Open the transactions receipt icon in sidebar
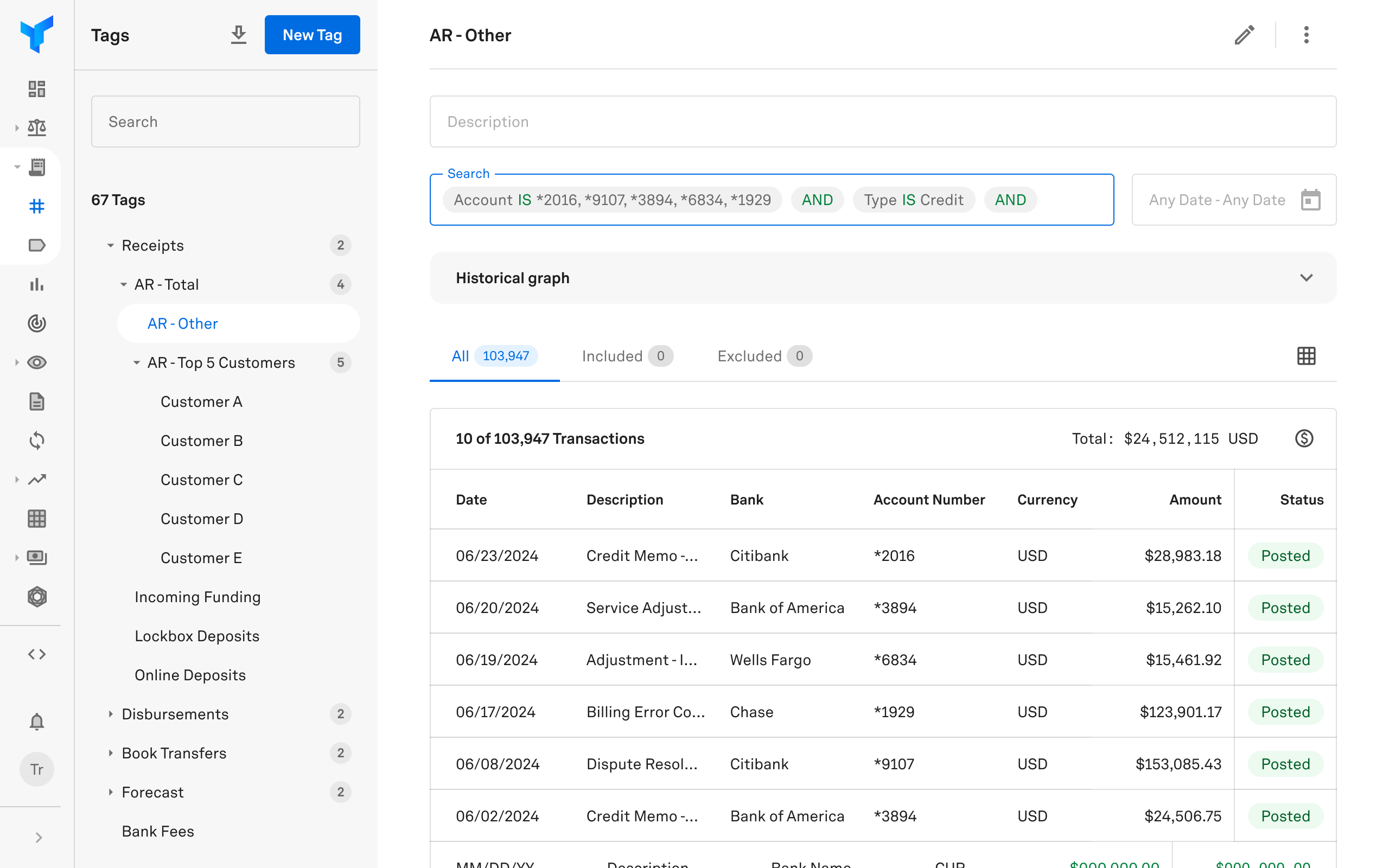1389x868 pixels. click(37, 167)
